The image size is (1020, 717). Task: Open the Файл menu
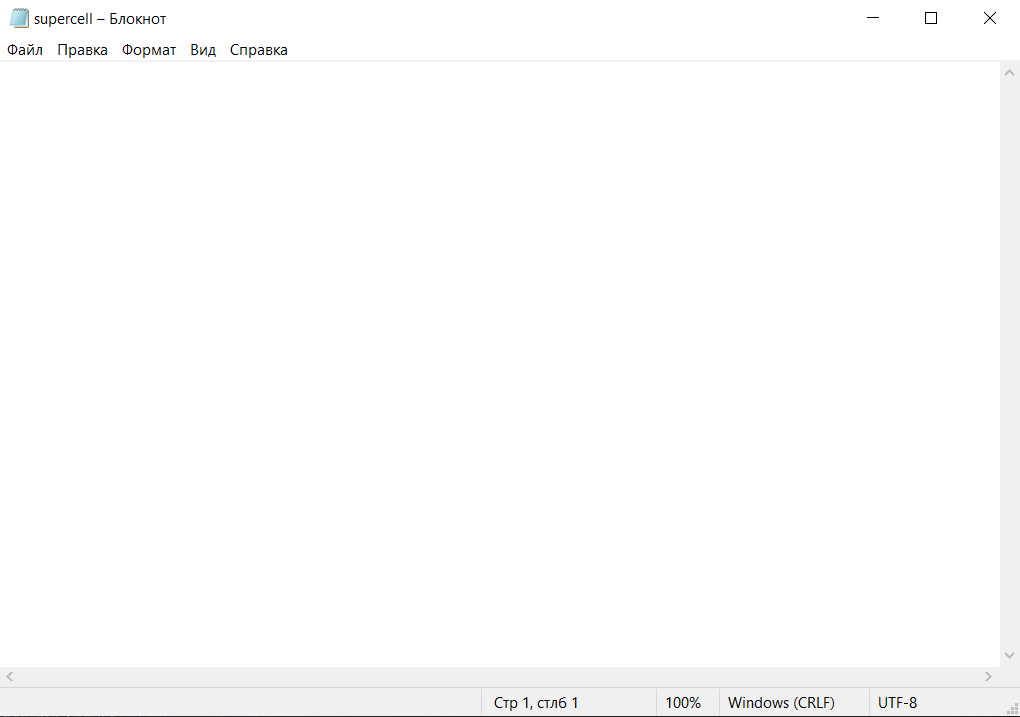tap(25, 50)
